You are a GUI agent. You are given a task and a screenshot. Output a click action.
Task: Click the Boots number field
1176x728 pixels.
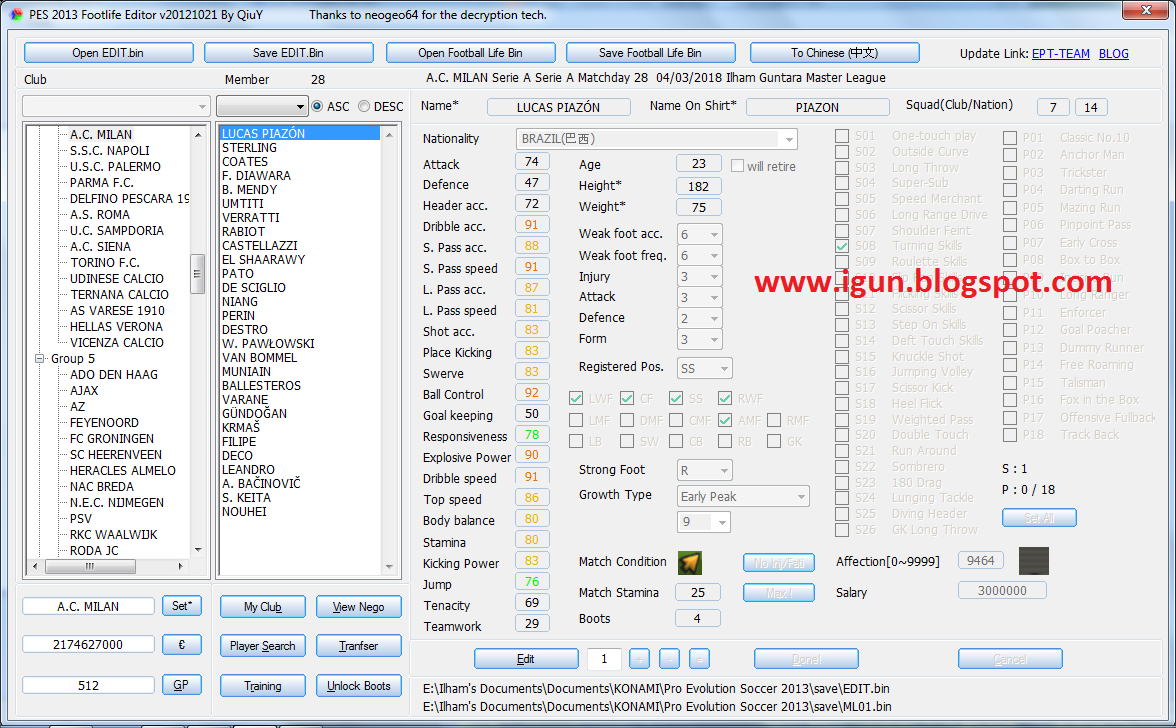point(698,619)
